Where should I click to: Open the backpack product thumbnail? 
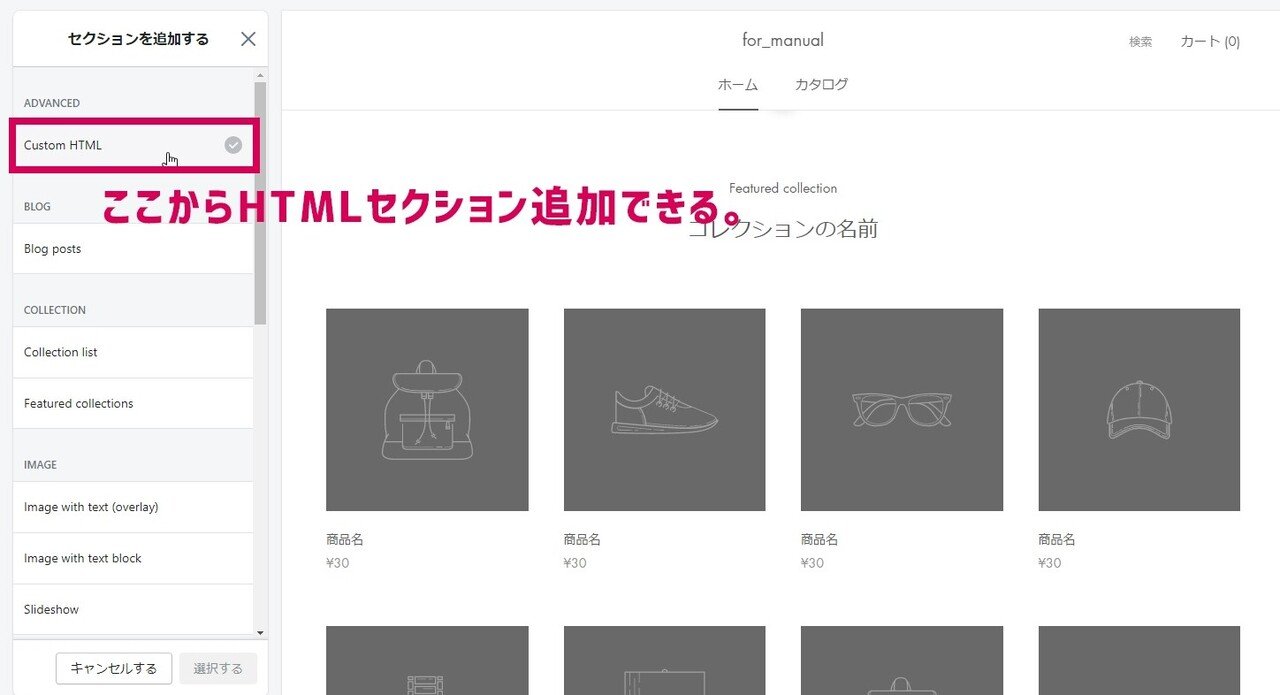point(427,410)
